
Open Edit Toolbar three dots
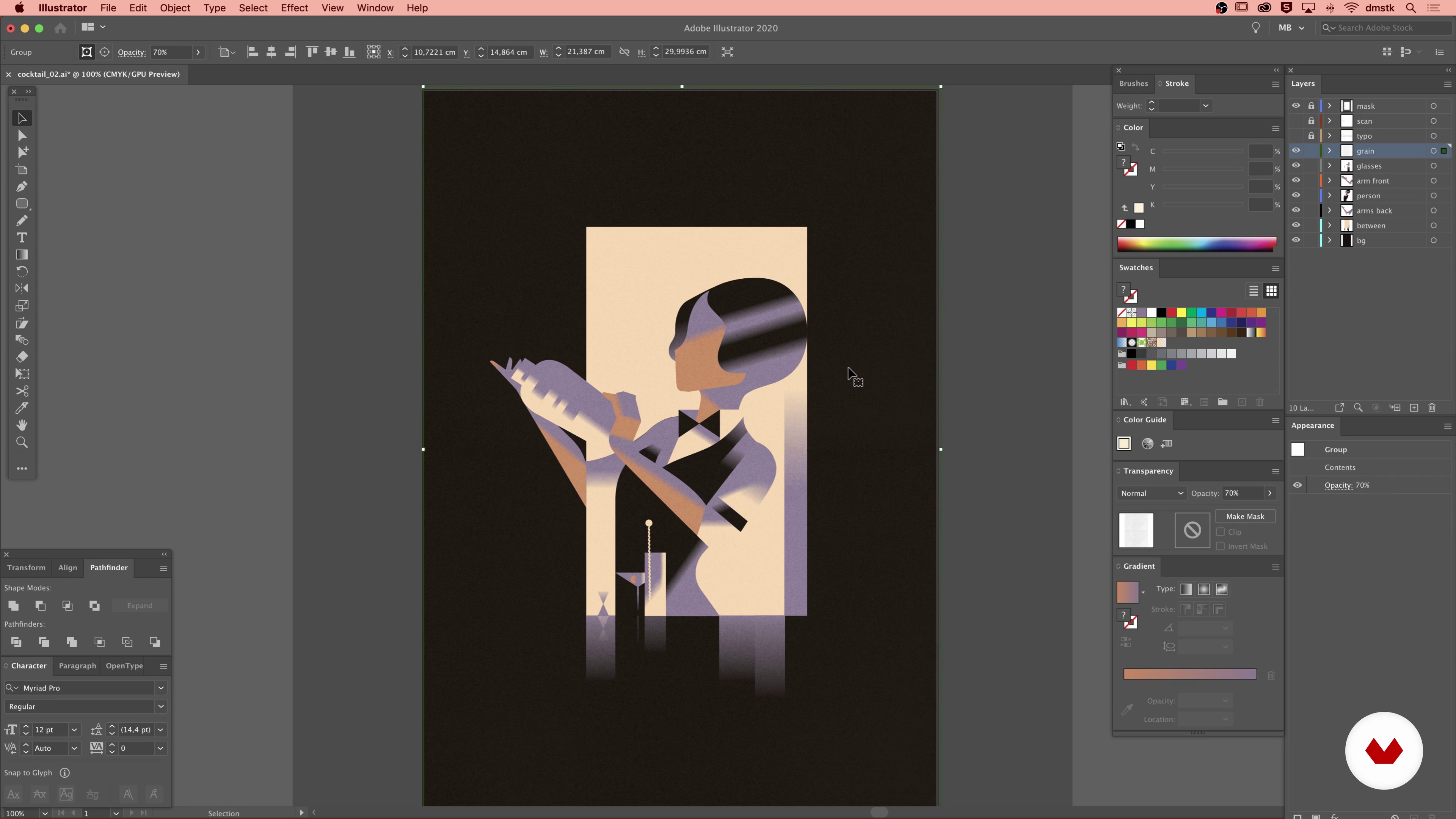click(22, 469)
